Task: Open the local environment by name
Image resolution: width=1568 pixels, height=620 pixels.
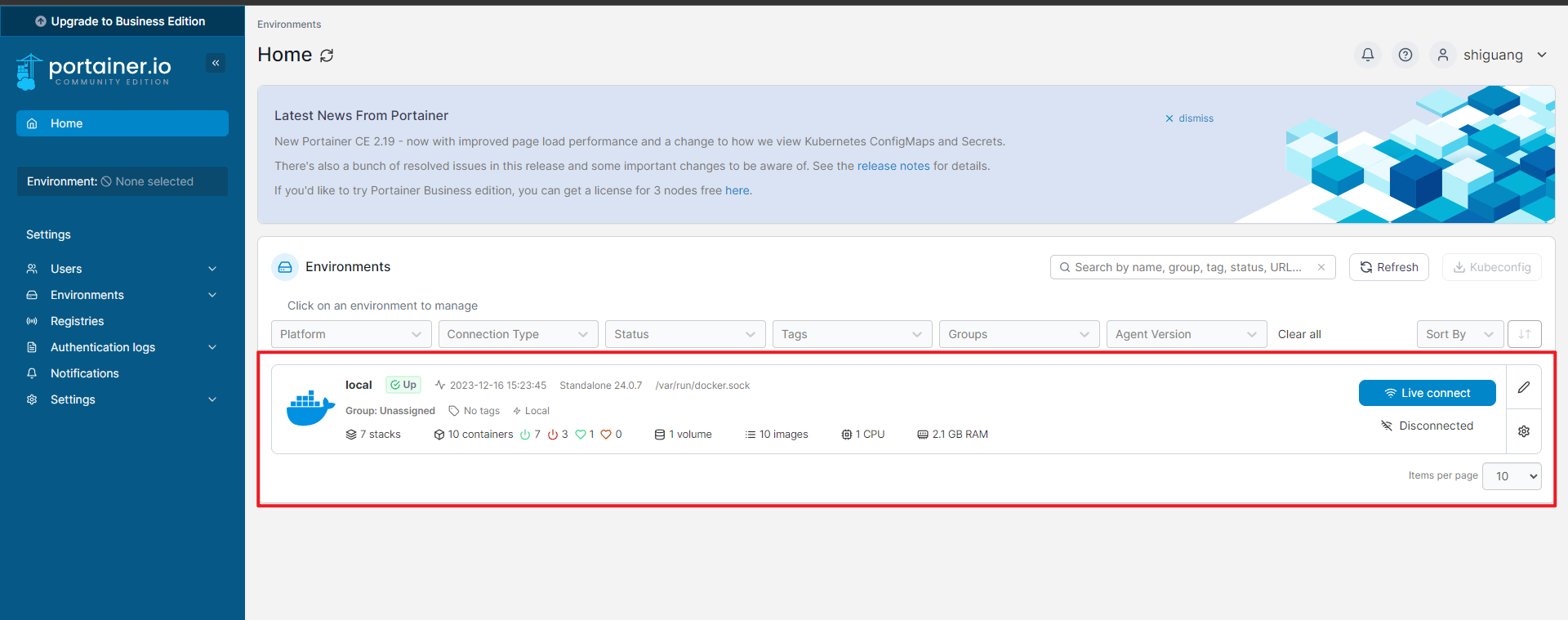Action: coord(359,385)
